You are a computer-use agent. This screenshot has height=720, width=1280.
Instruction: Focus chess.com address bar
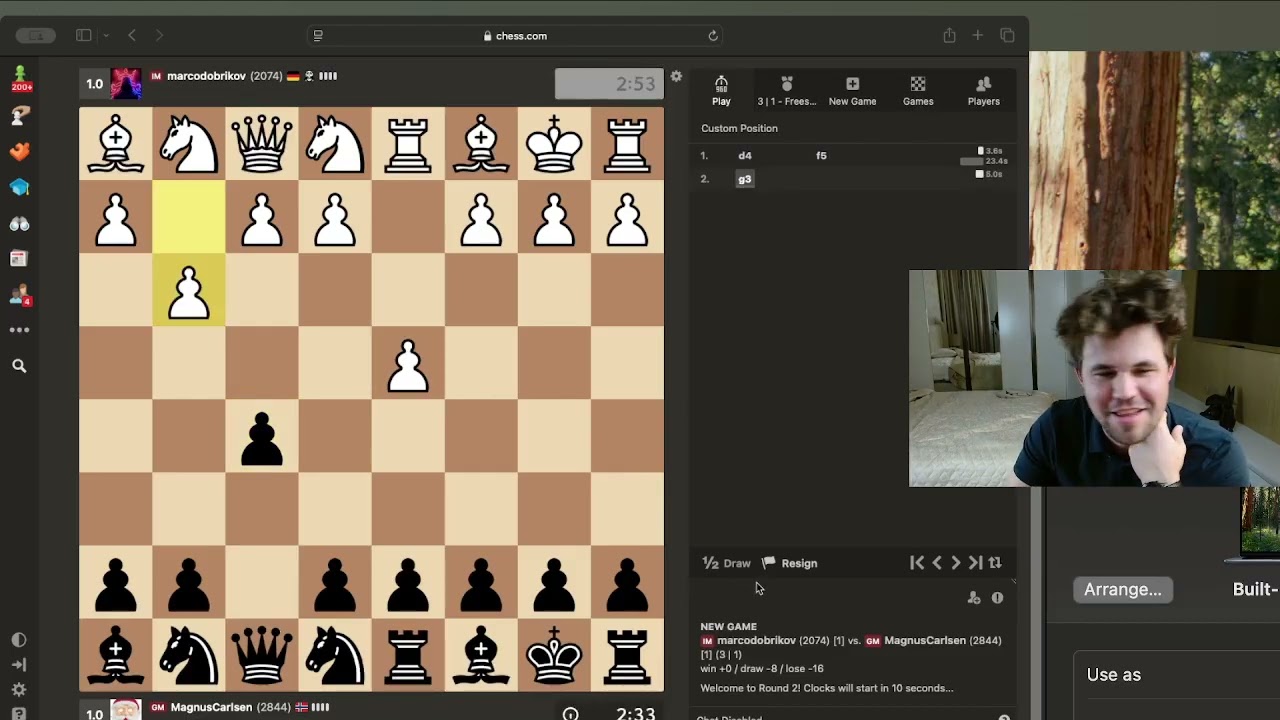click(x=516, y=36)
